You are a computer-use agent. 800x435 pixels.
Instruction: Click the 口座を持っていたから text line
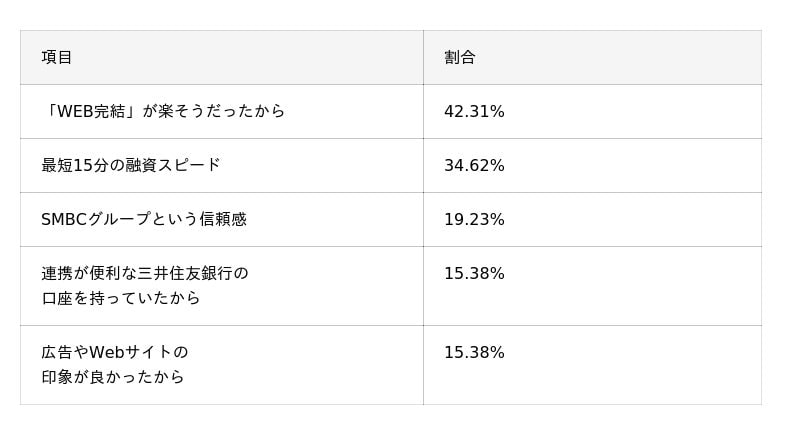[x=121, y=298]
